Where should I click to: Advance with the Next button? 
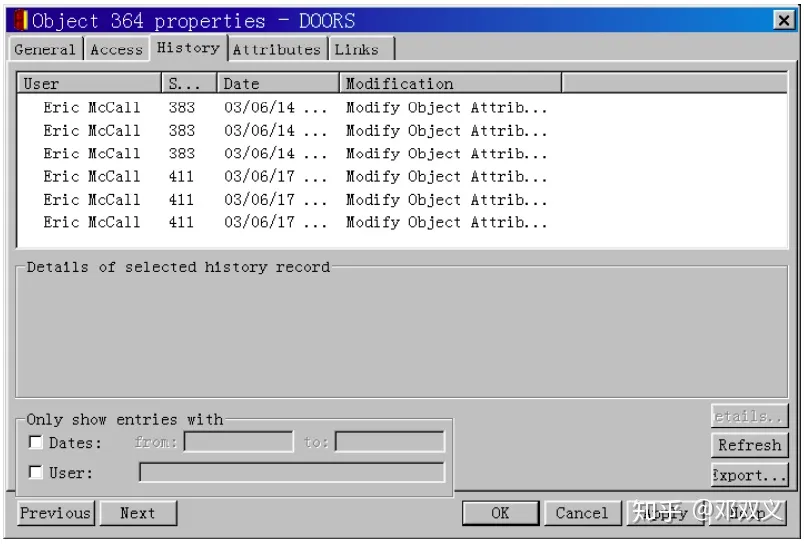(x=138, y=513)
